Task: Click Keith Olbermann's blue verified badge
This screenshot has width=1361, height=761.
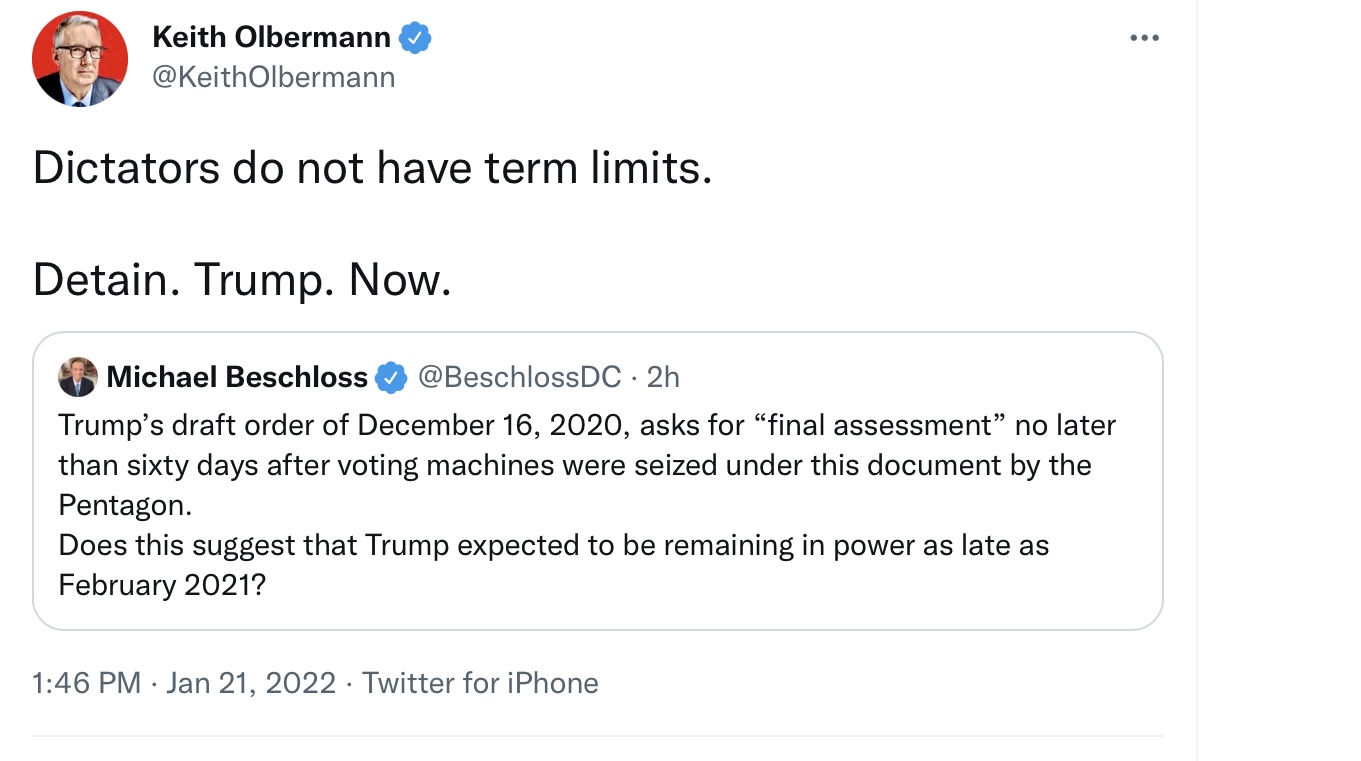Action: tap(415, 38)
